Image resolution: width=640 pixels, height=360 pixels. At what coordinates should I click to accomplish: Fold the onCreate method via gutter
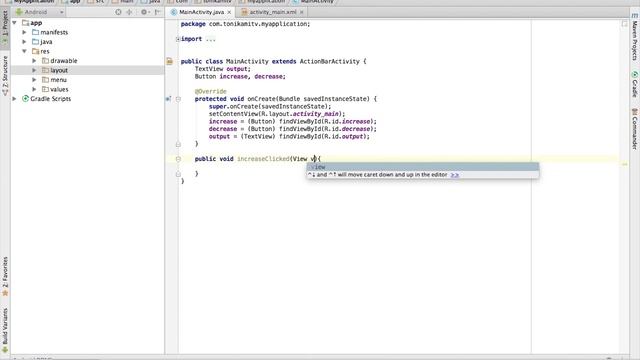click(x=178, y=99)
